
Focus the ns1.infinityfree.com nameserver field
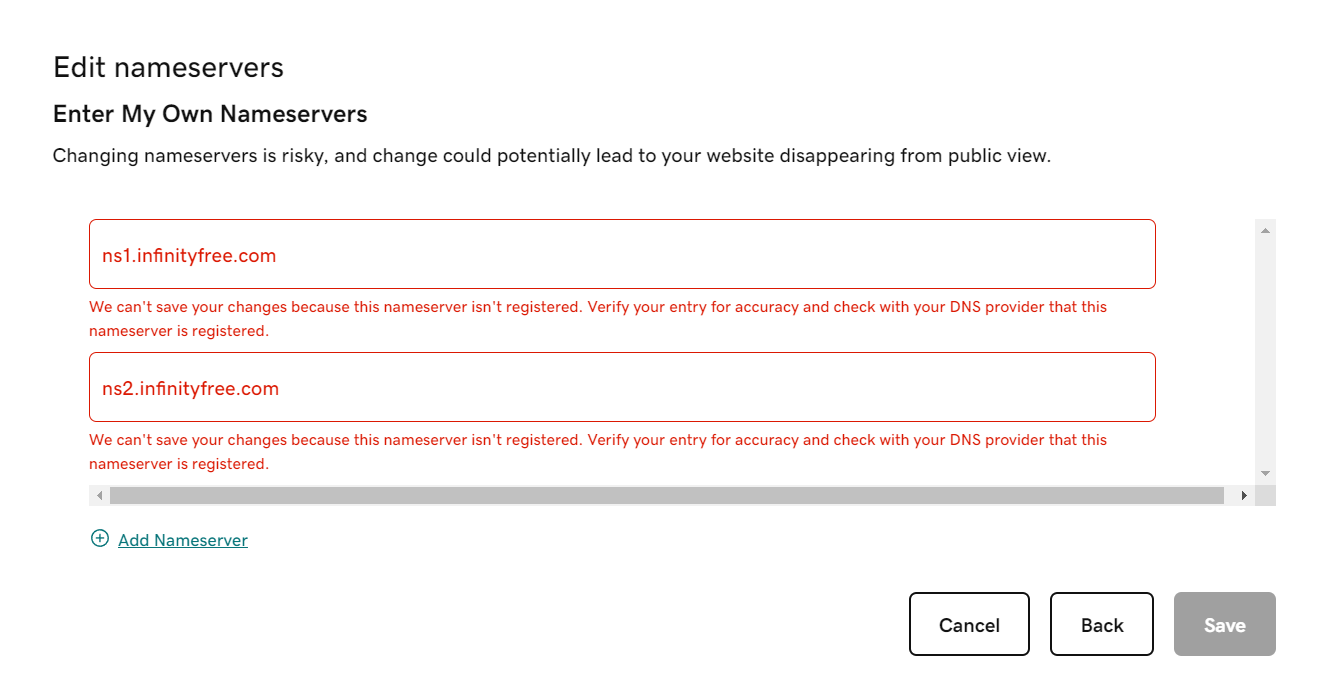[622, 255]
